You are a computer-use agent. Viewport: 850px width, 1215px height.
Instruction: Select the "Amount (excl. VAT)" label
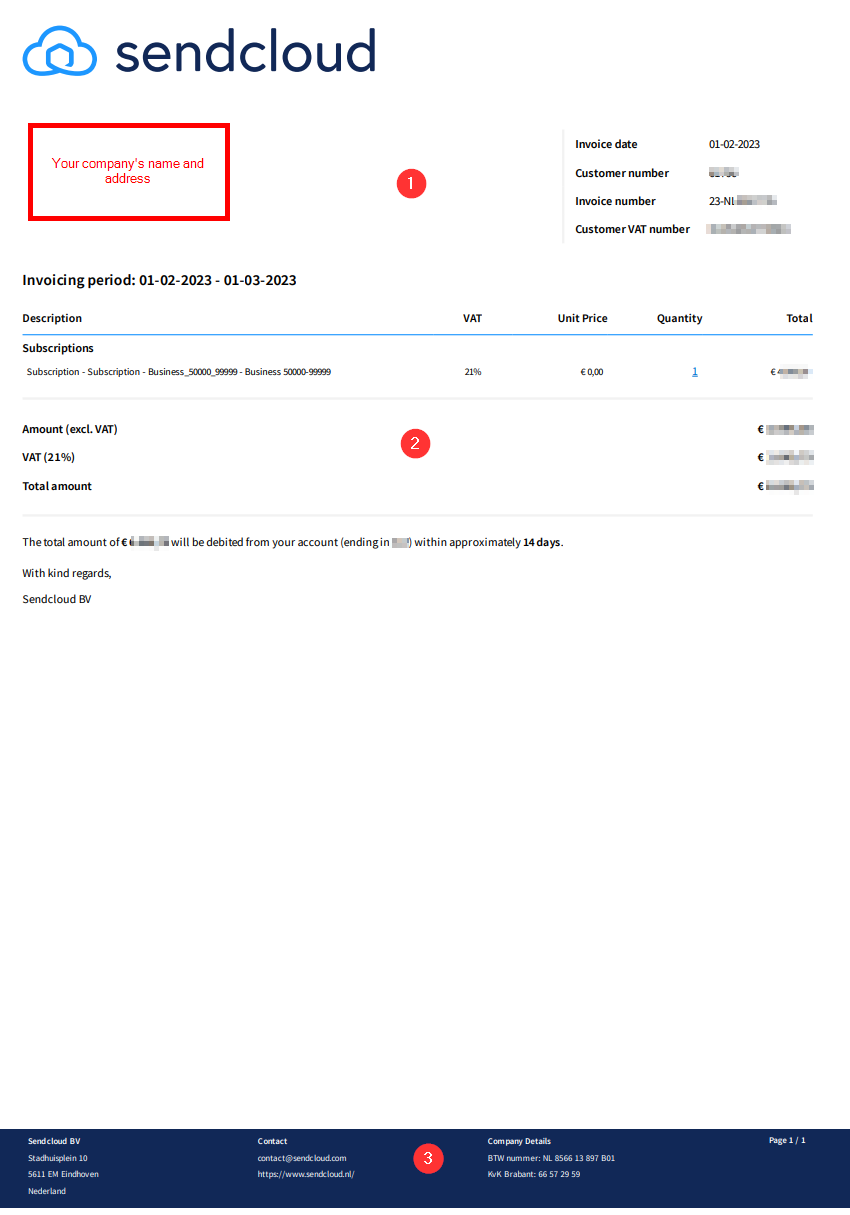[70, 429]
